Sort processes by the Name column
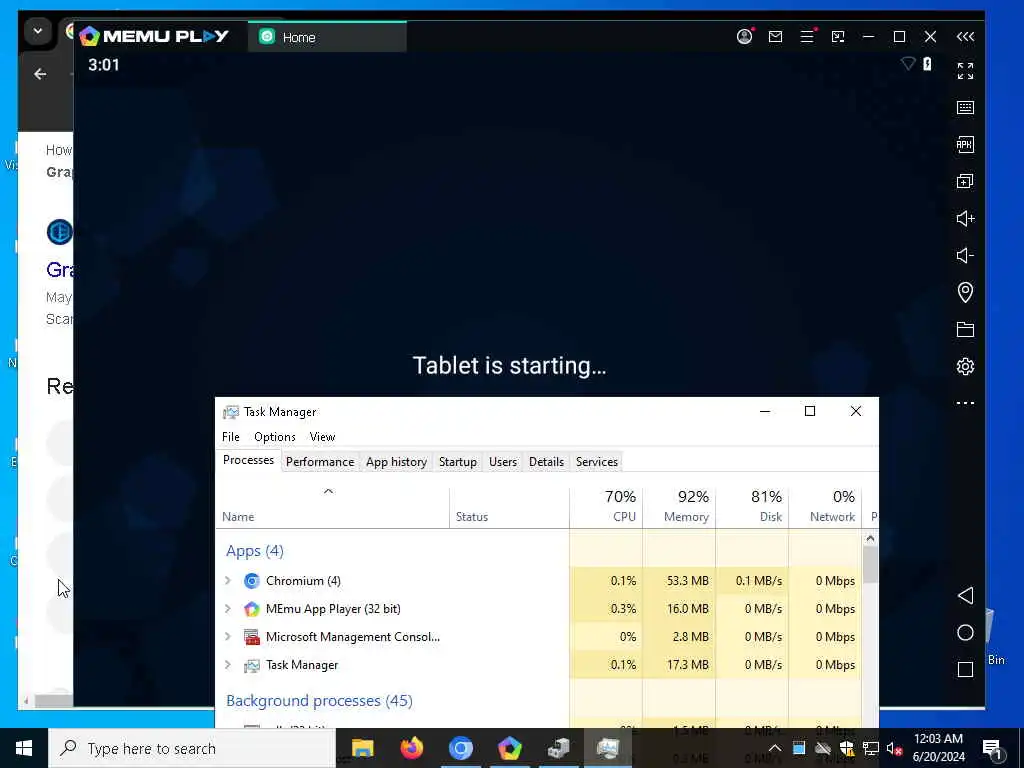Viewport: 1024px width, 768px height. (332, 508)
